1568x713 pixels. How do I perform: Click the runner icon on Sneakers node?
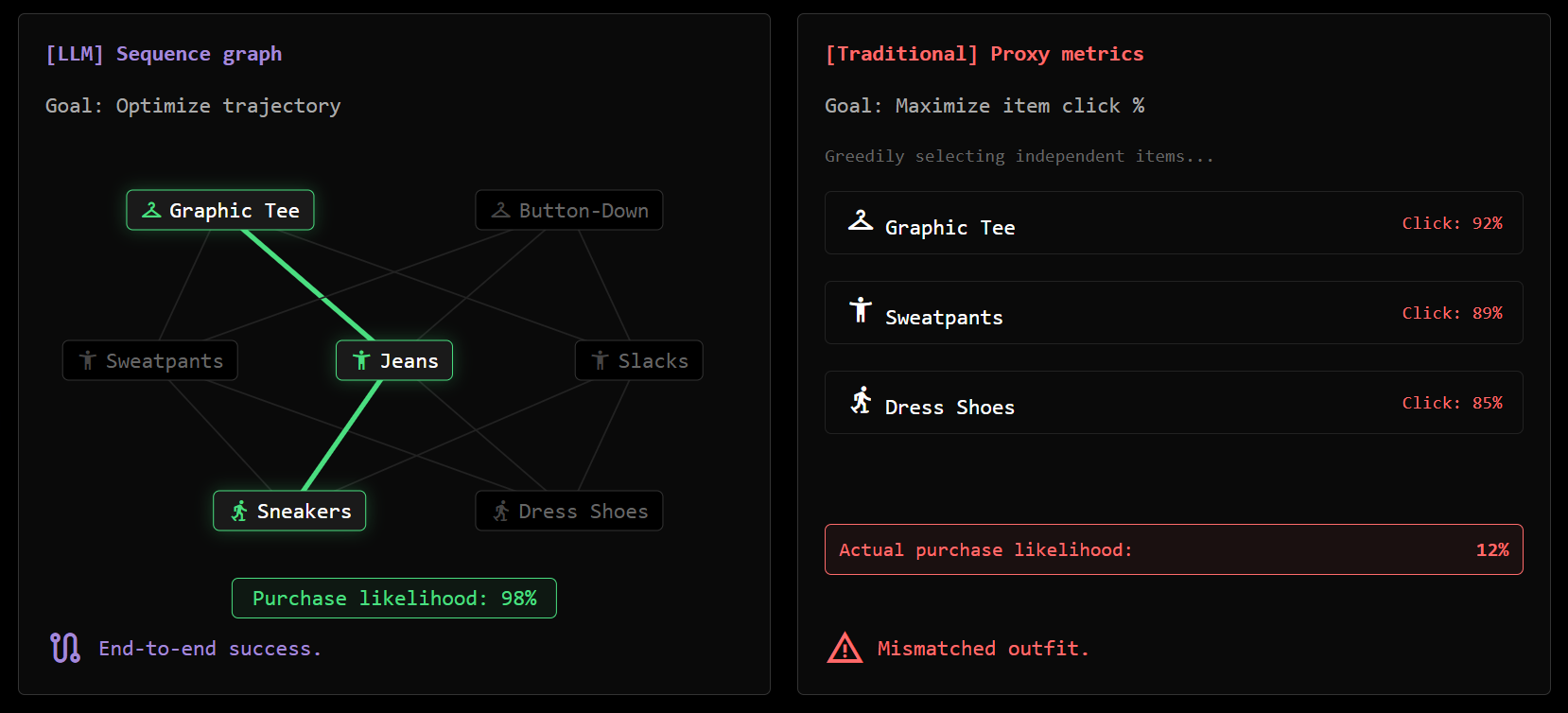pyautogui.click(x=239, y=511)
